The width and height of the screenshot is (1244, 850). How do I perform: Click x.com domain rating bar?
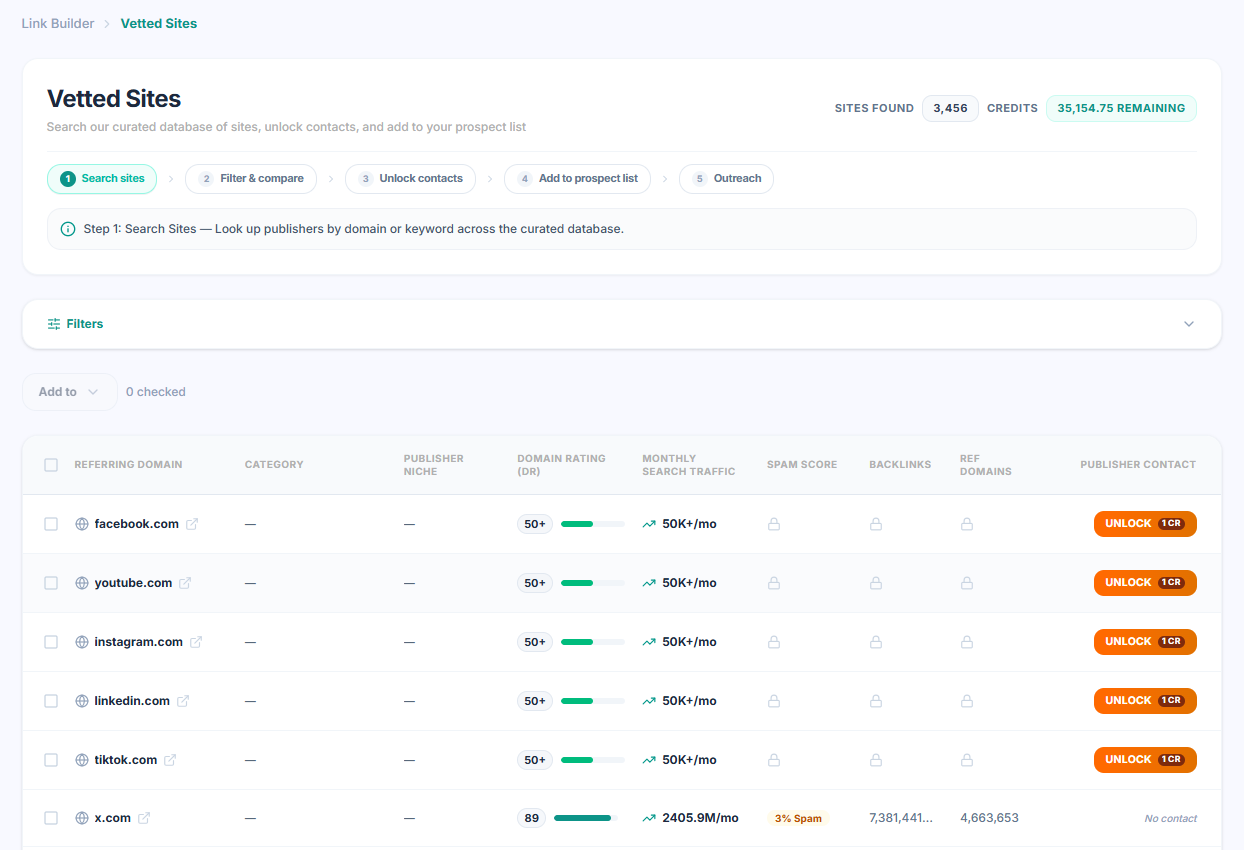pos(586,818)
